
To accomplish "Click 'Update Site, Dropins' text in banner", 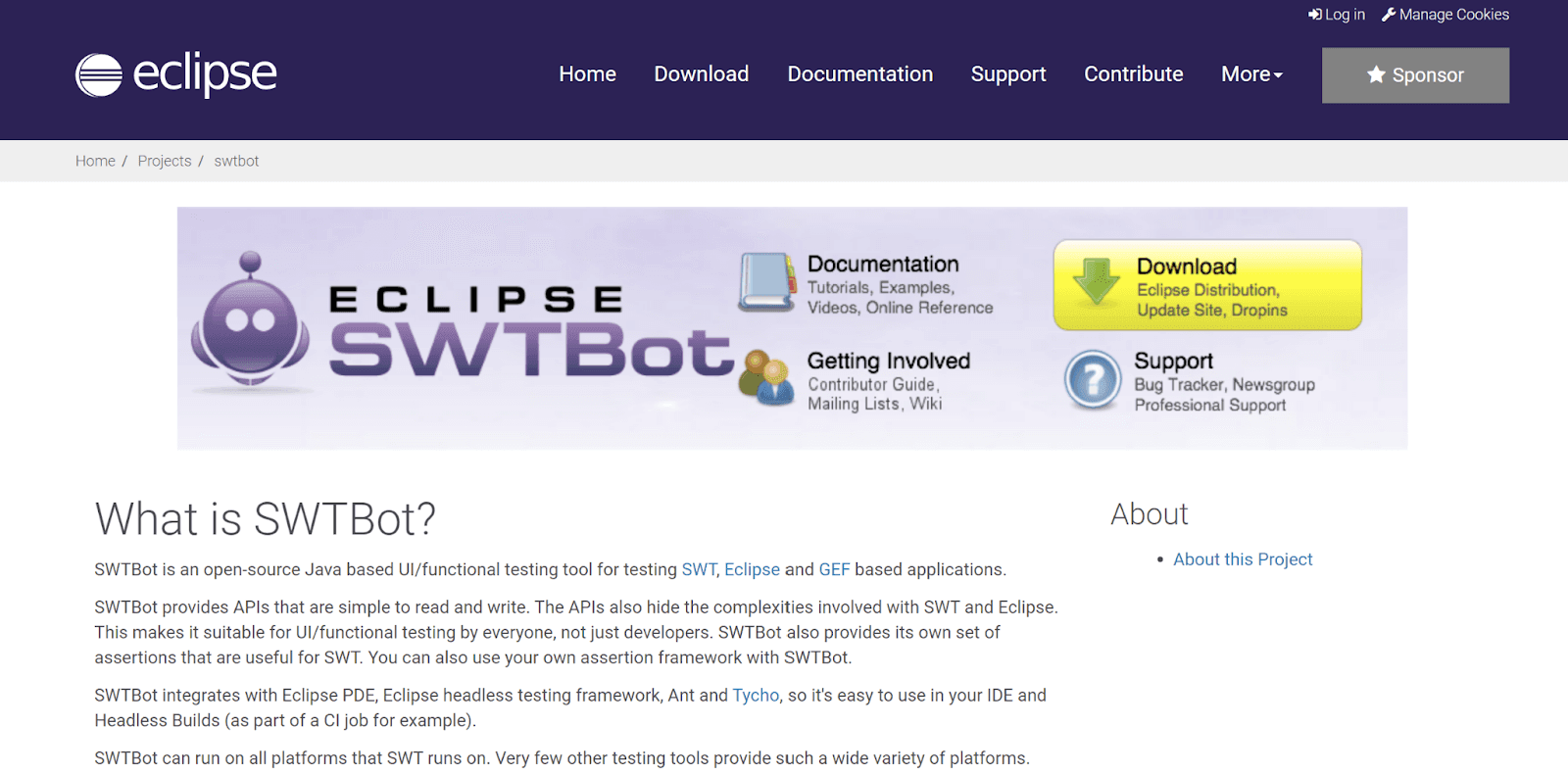I will 1212,310.
